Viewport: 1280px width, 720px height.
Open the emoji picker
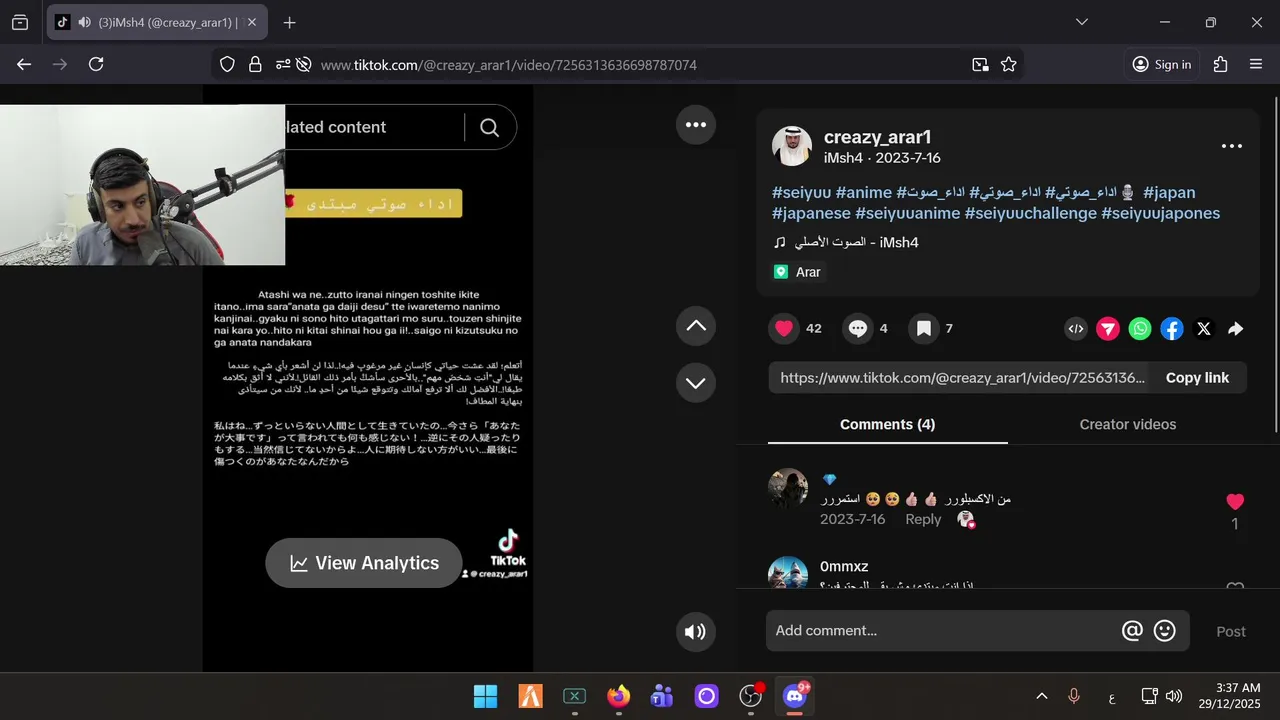(x=1165, y=631)
